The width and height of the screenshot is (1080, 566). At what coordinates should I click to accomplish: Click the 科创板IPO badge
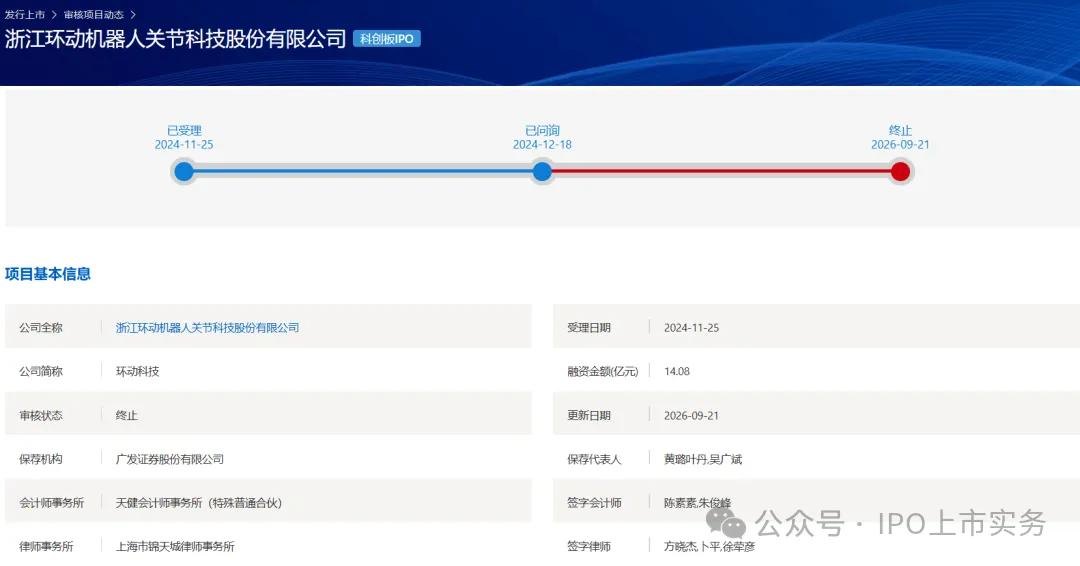386,39
